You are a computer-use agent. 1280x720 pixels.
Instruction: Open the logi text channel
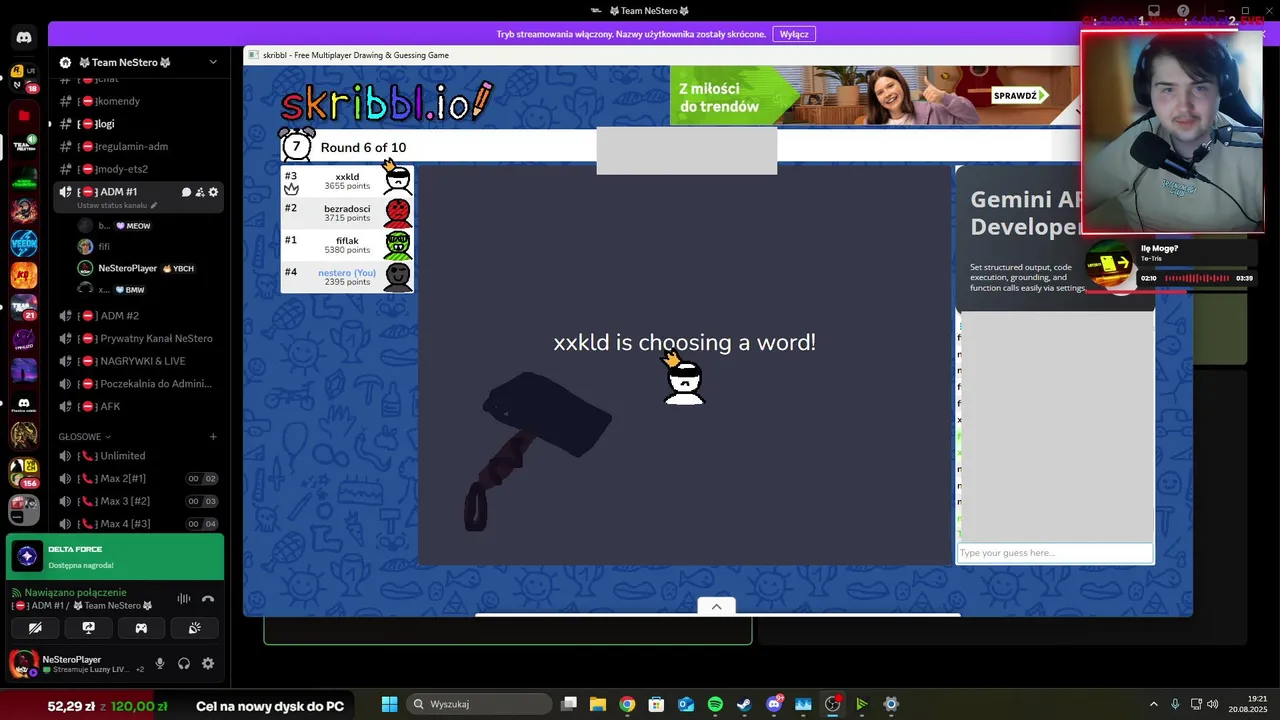click(x=138, y=124)
